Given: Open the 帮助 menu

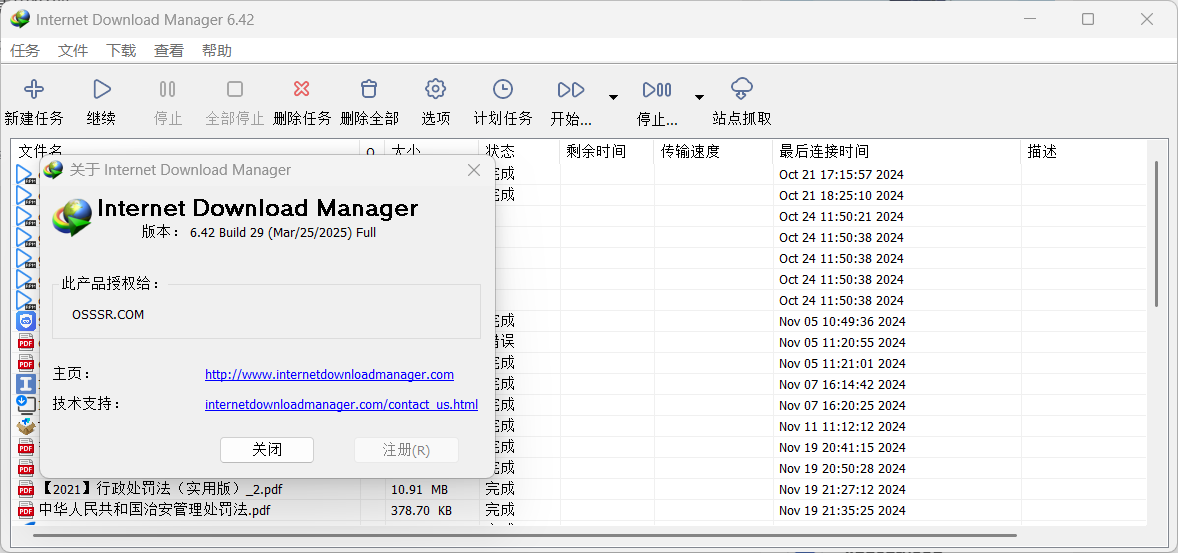Looking at the screenshot, I should click(x=217, y=50).
